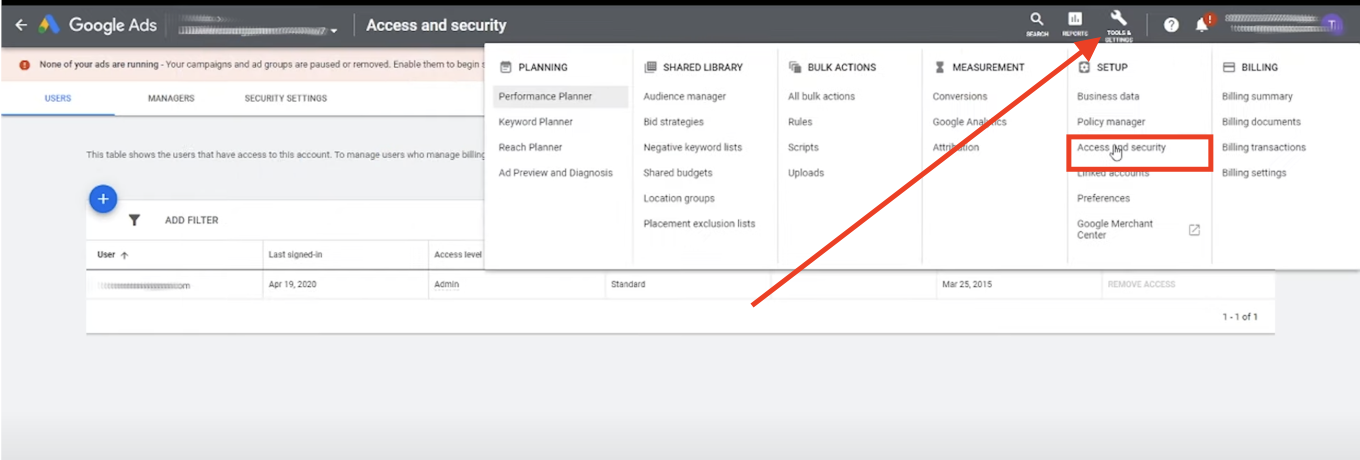This screenshot has width=1360, height=460.
Task: Click the filter funnel icon
Action: (134, 220)
